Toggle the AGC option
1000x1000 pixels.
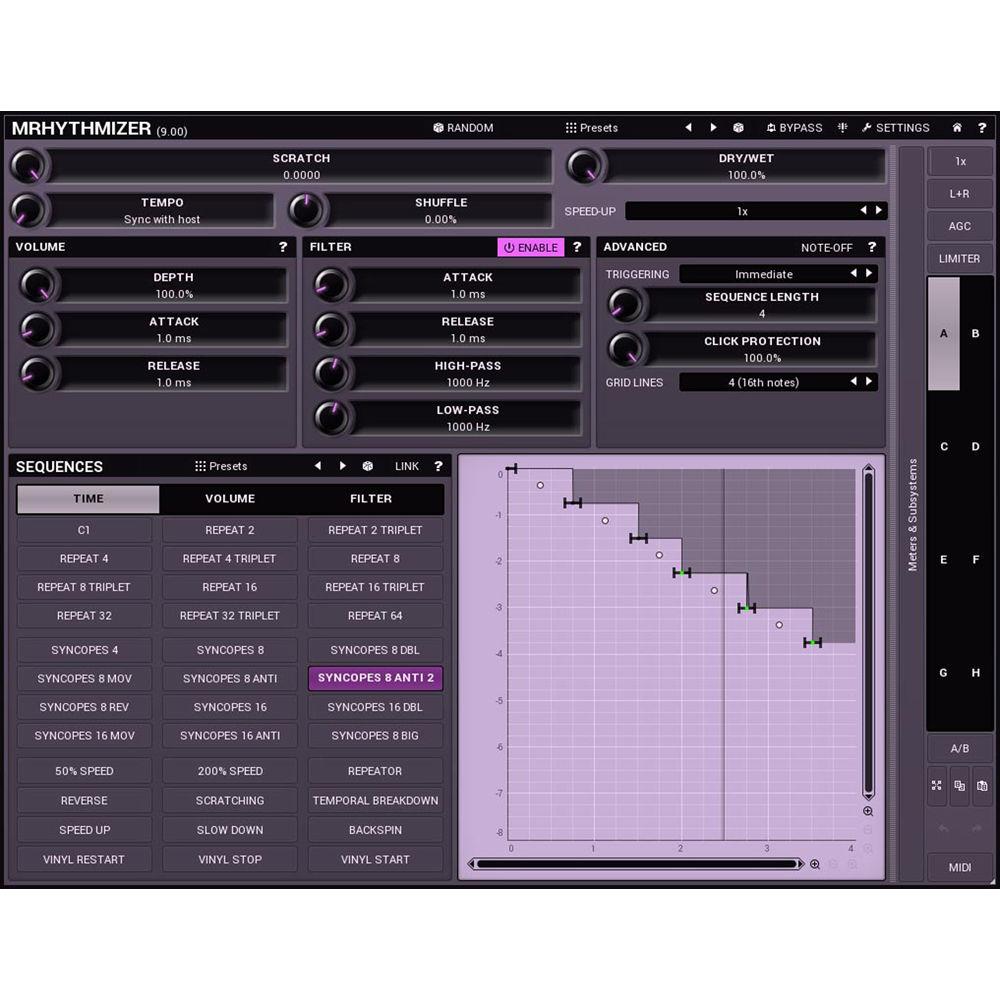click(x=959, y=226)
